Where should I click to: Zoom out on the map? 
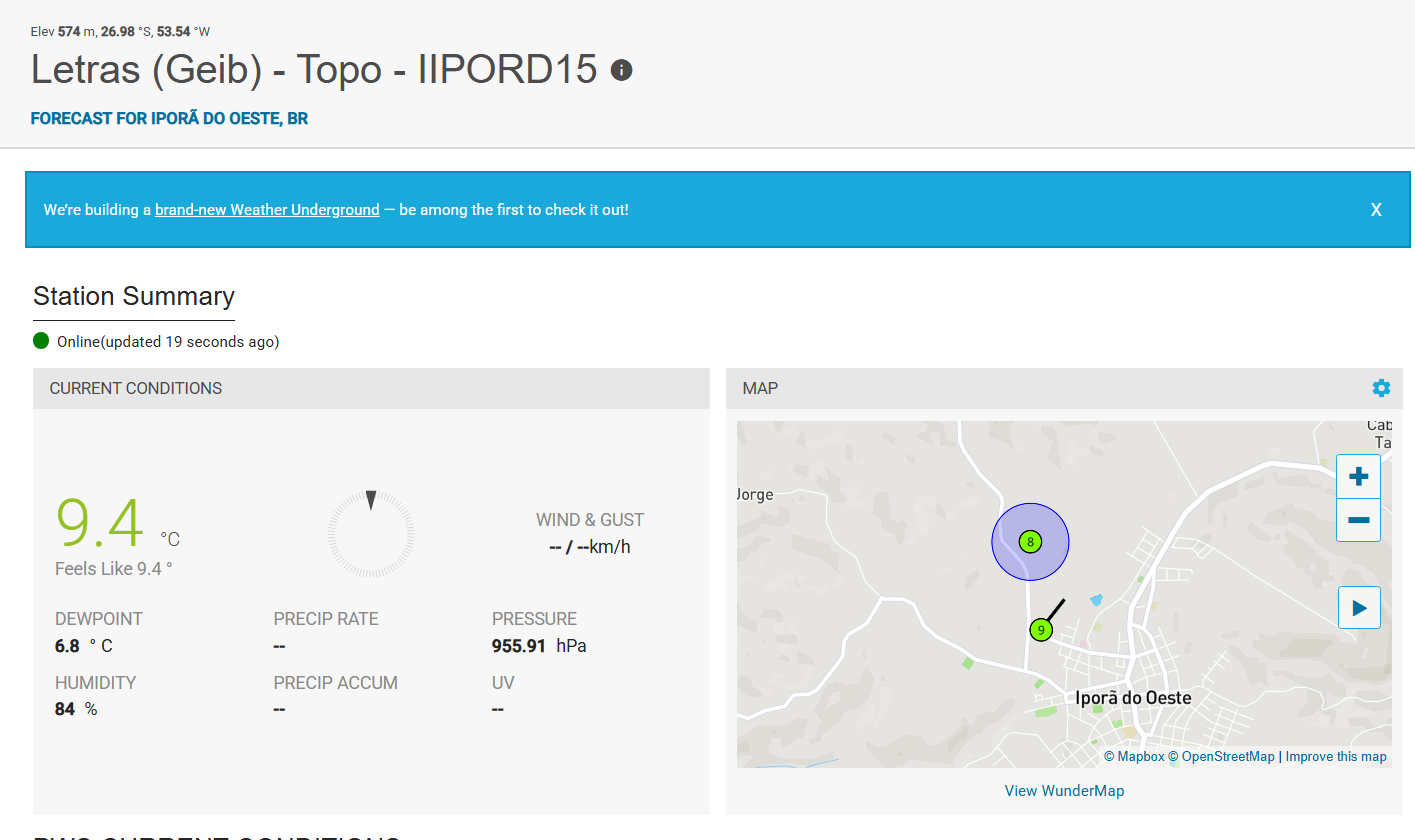coord(1358,520)
